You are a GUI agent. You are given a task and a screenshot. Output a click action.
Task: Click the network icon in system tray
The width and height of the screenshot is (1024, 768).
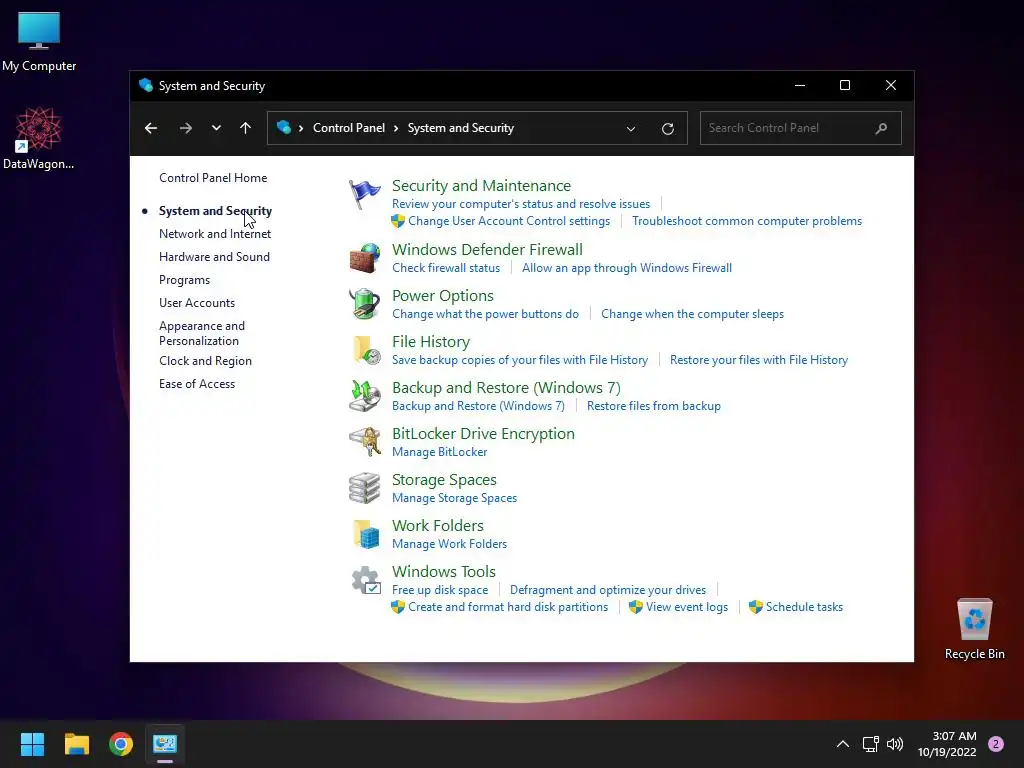(871, 744)
